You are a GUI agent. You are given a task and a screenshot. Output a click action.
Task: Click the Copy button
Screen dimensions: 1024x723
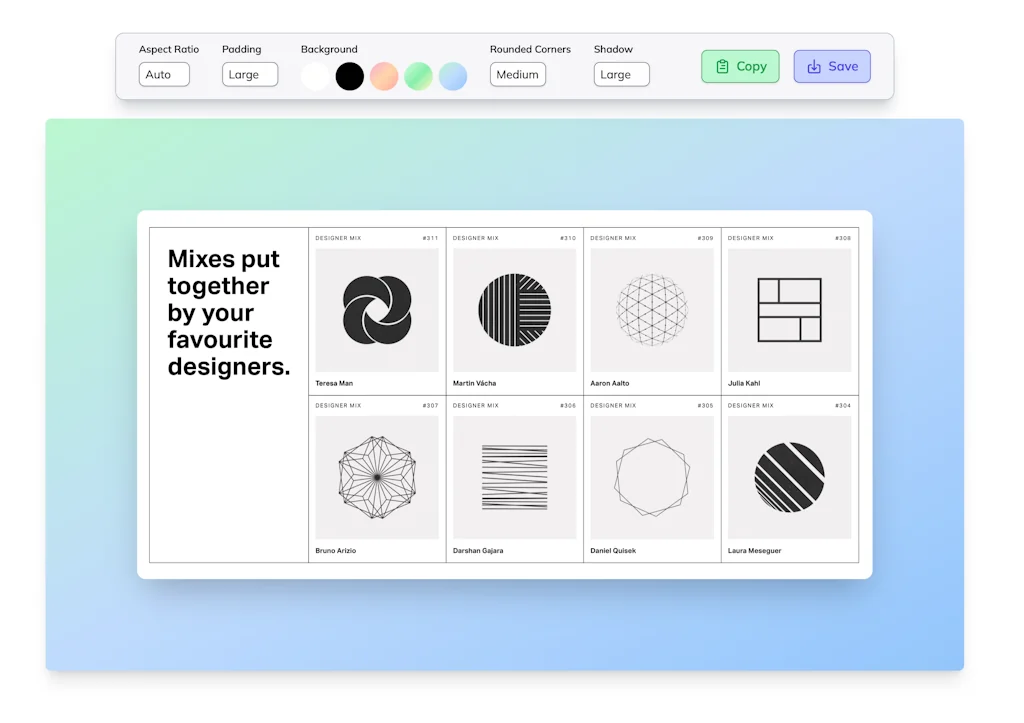pyautogui.click(x=740, y=67)
